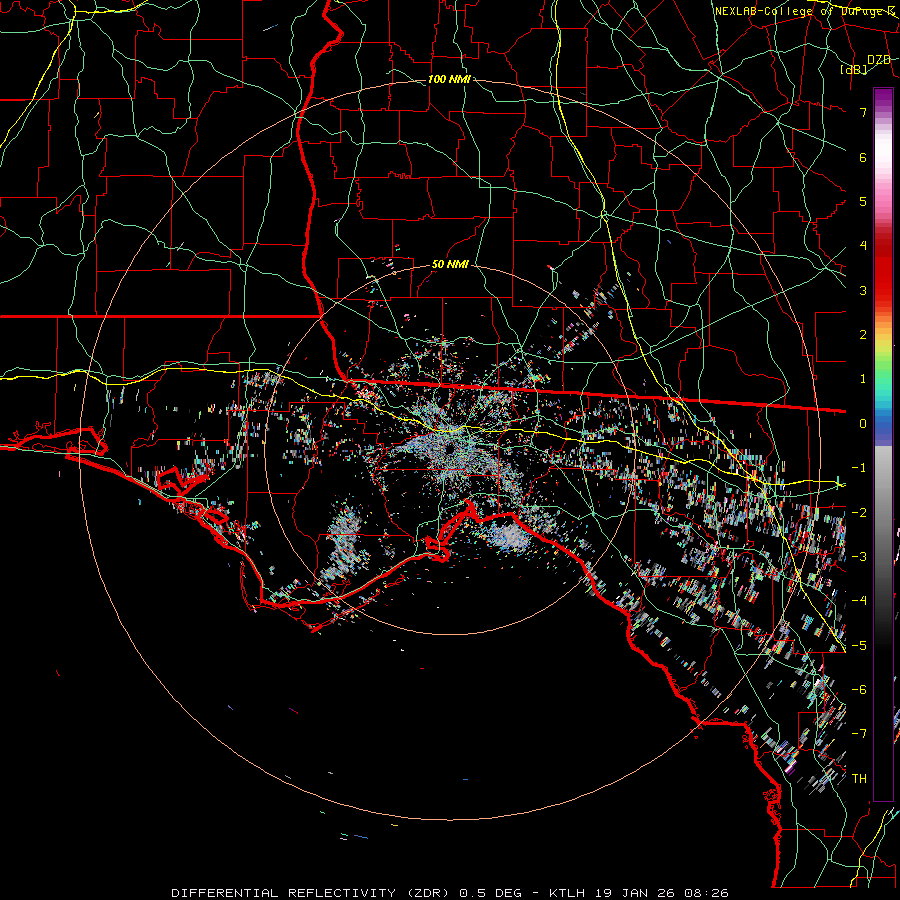
Task: Click the -2 value on the color scale
Action: point(859,513)
